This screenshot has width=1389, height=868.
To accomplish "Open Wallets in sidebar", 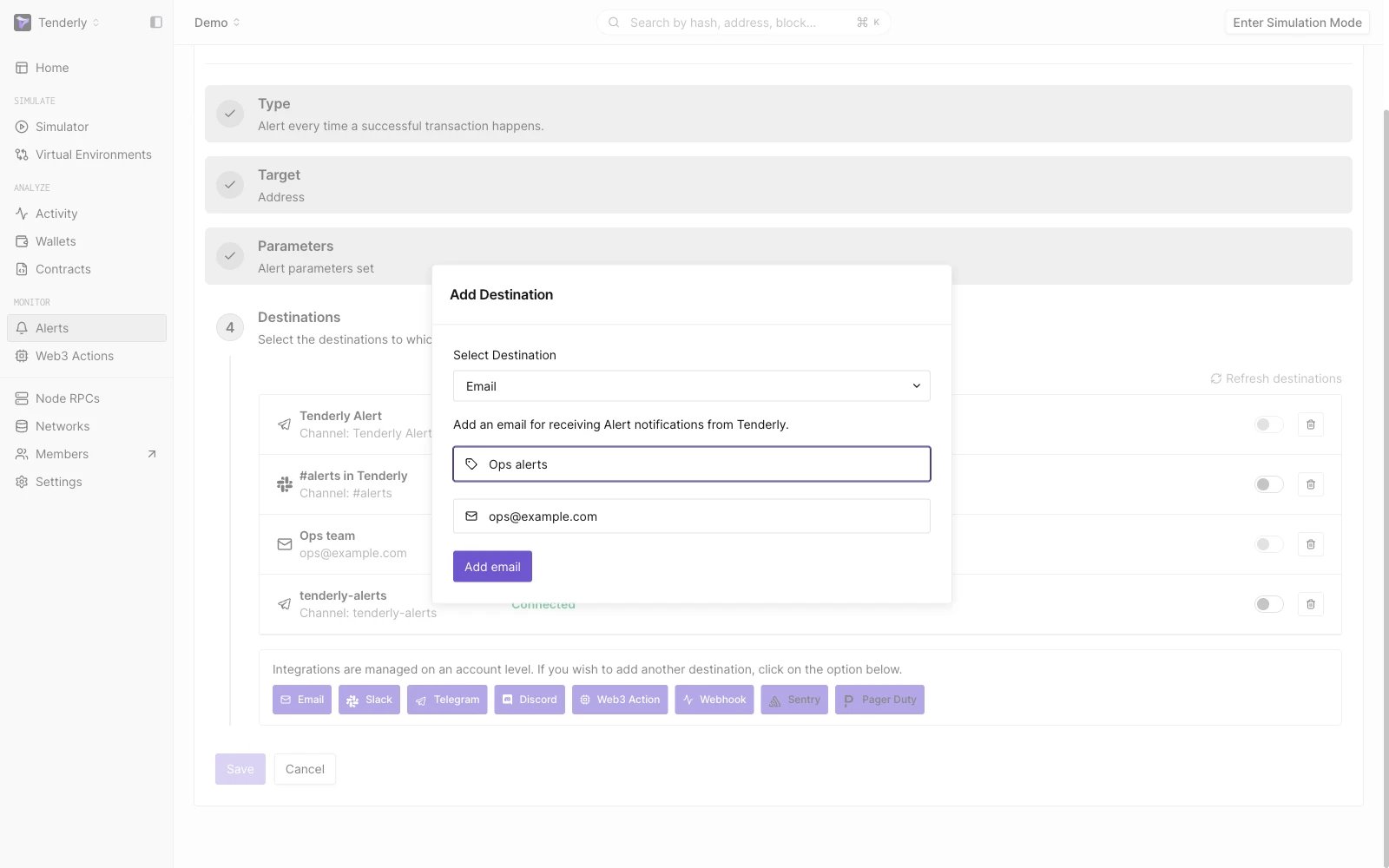I will [87, 241].
